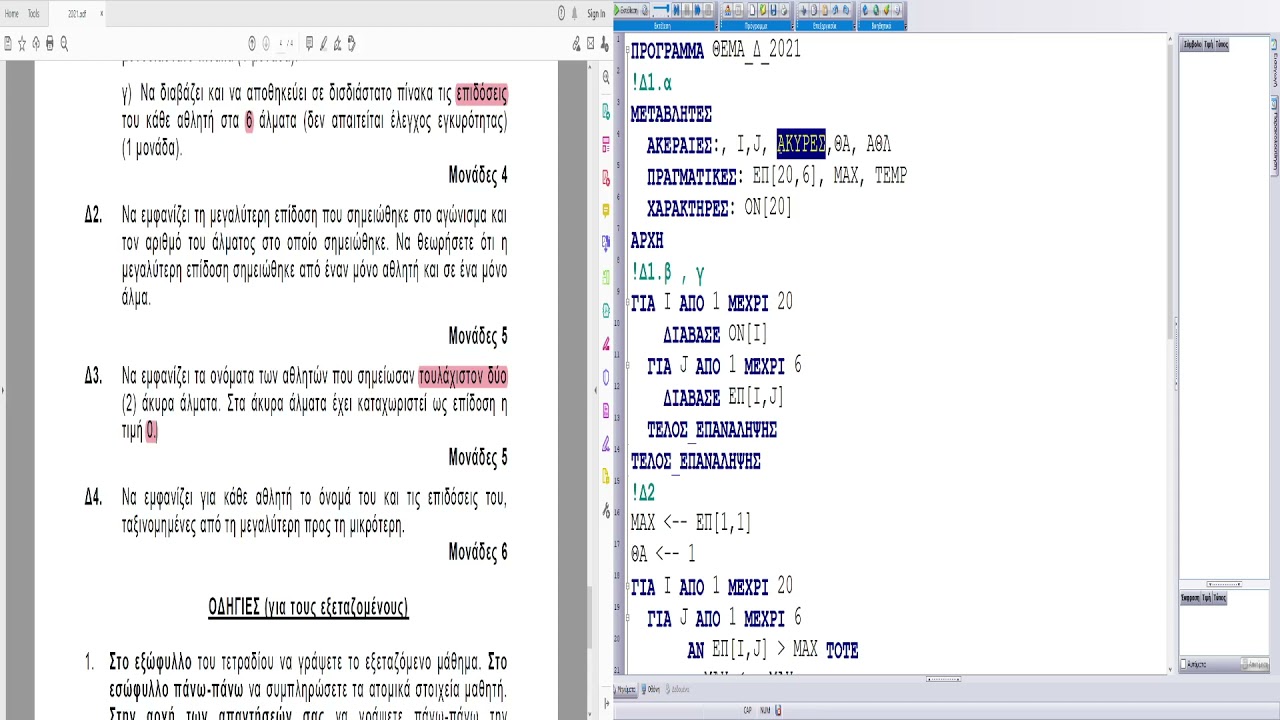1280x720 pixels.
Task: Click the PDF bookmark star icon
Action: tap(21, 43)
